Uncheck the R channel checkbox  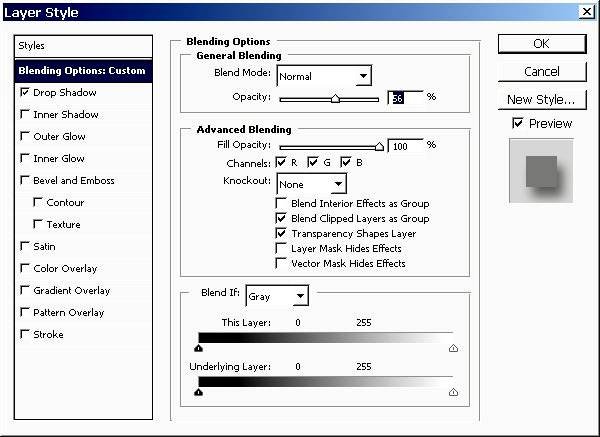coord(281,162)
